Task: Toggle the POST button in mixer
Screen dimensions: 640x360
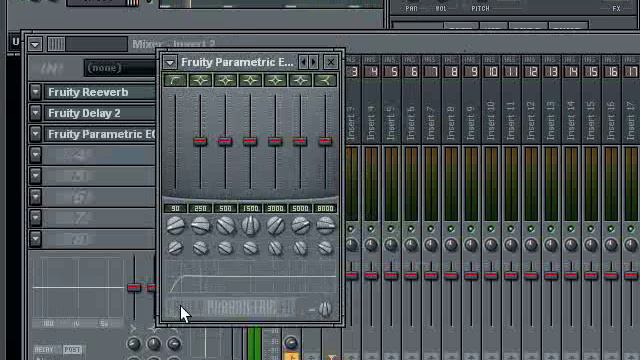Action: pyautogui.click(x=72, y=350)
